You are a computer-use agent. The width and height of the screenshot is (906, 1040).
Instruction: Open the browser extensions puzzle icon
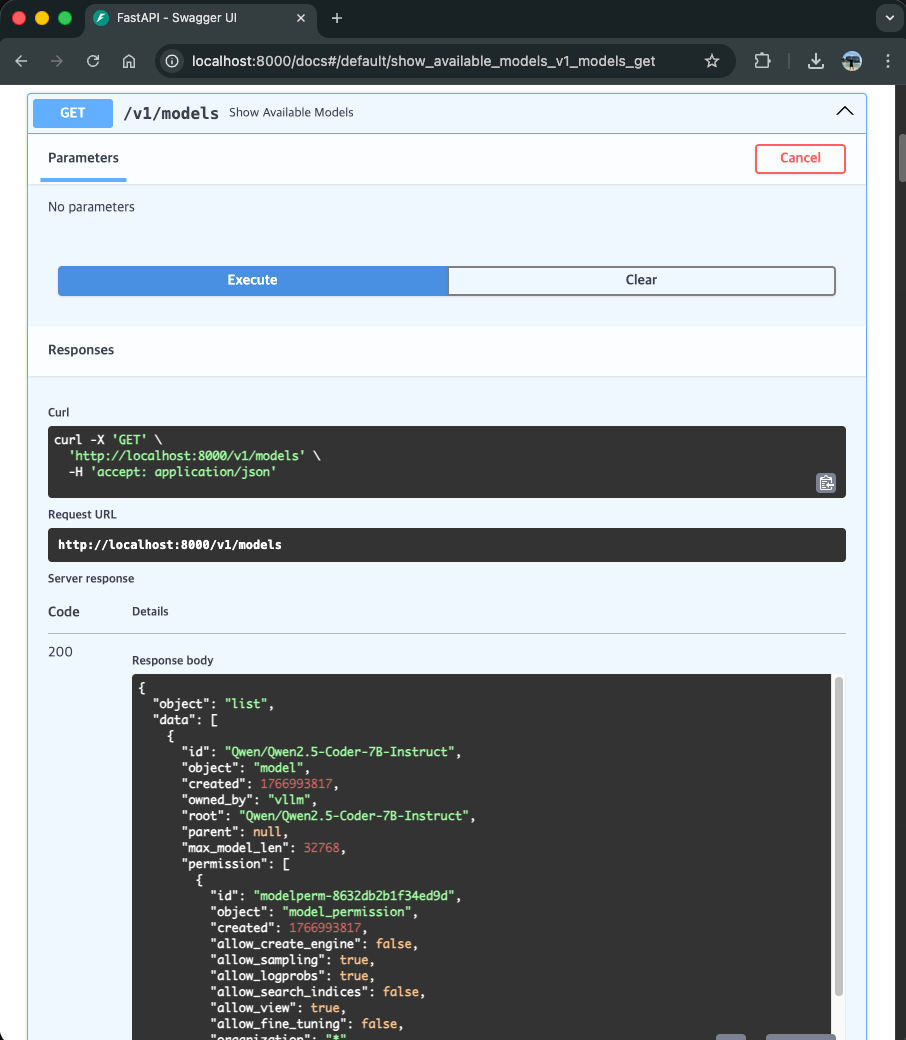click(762, 62)
